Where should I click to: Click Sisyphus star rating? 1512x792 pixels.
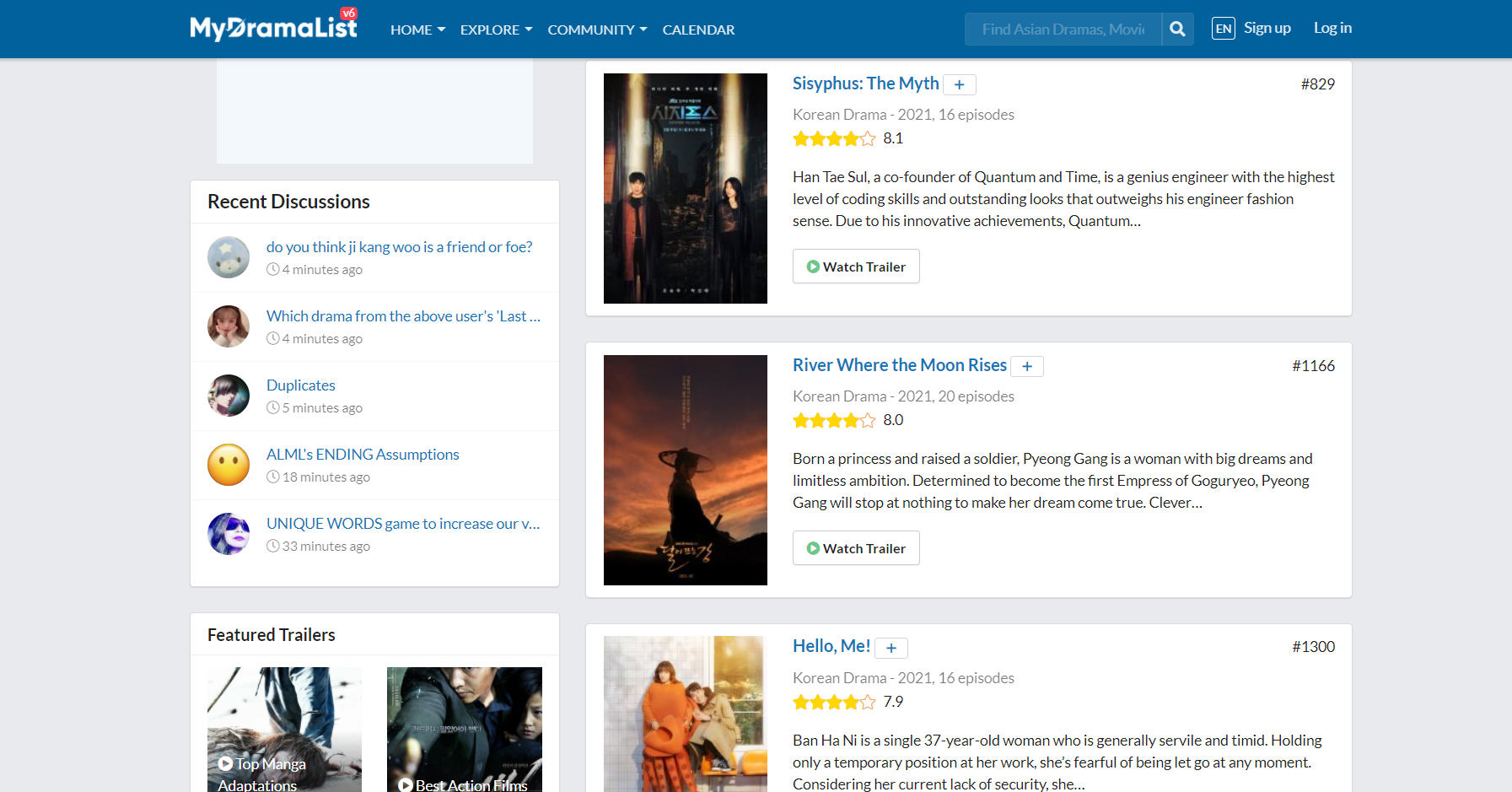point(834,138)
